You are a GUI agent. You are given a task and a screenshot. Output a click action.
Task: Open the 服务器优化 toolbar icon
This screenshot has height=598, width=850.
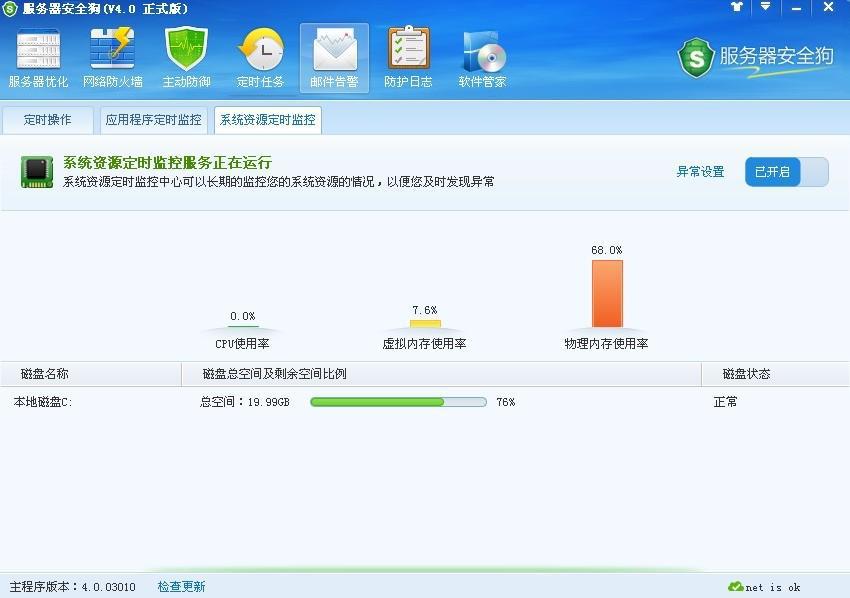pos(36,55)
